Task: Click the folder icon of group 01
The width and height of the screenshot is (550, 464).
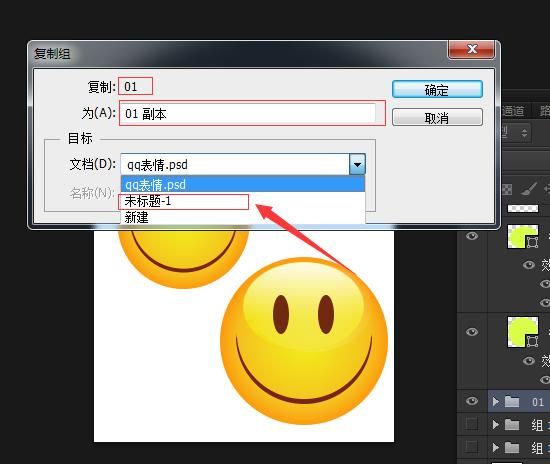Action: [x=512, y=402]
